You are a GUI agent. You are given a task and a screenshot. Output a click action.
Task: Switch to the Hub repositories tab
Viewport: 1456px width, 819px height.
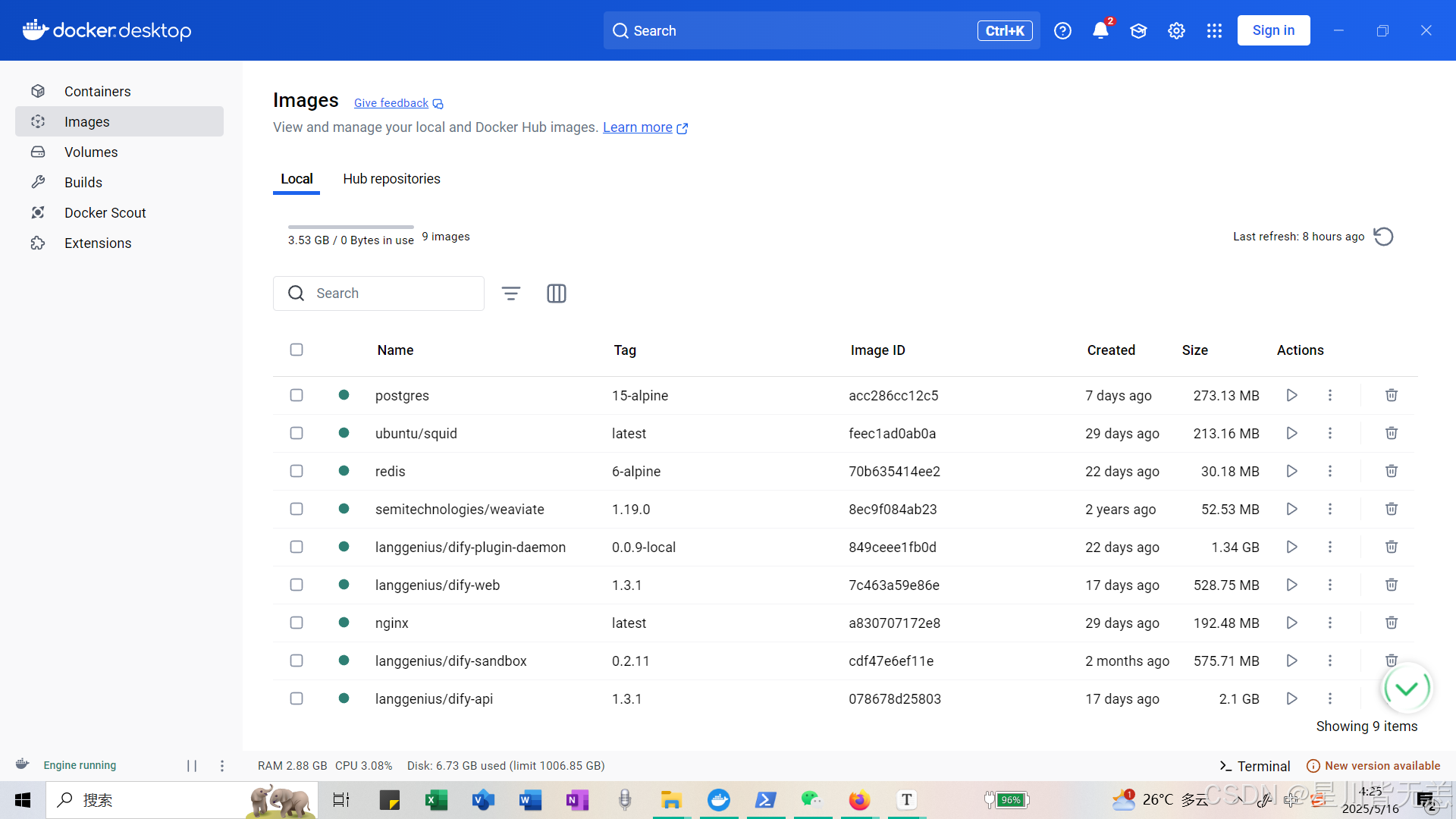[x=391, y=179]
